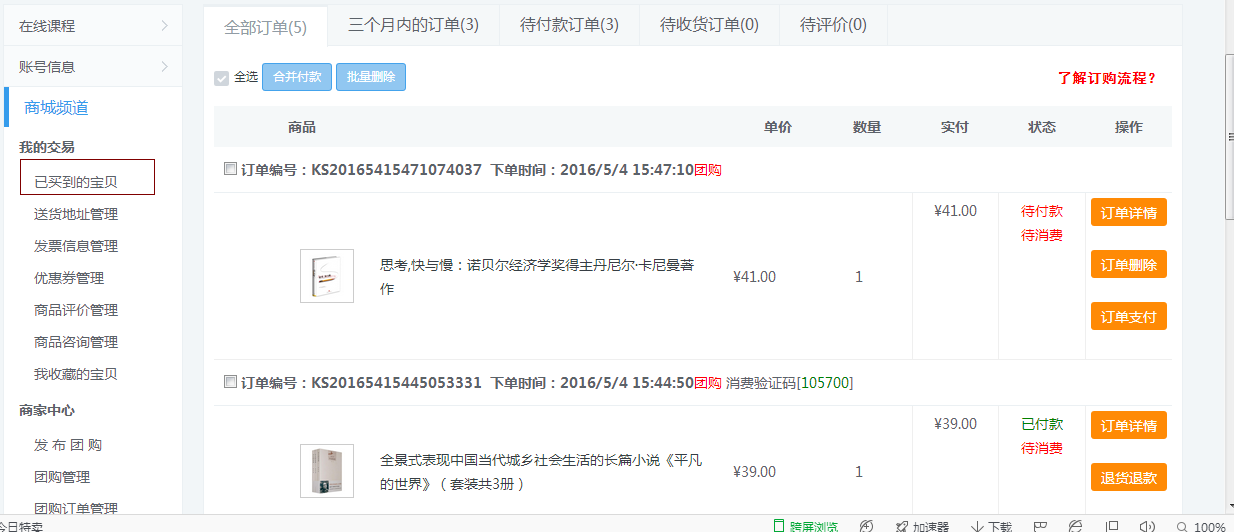The image size is (1234, 532).
Task: Click the 100% zoom magnifier icon
Action: [1183, 526]
